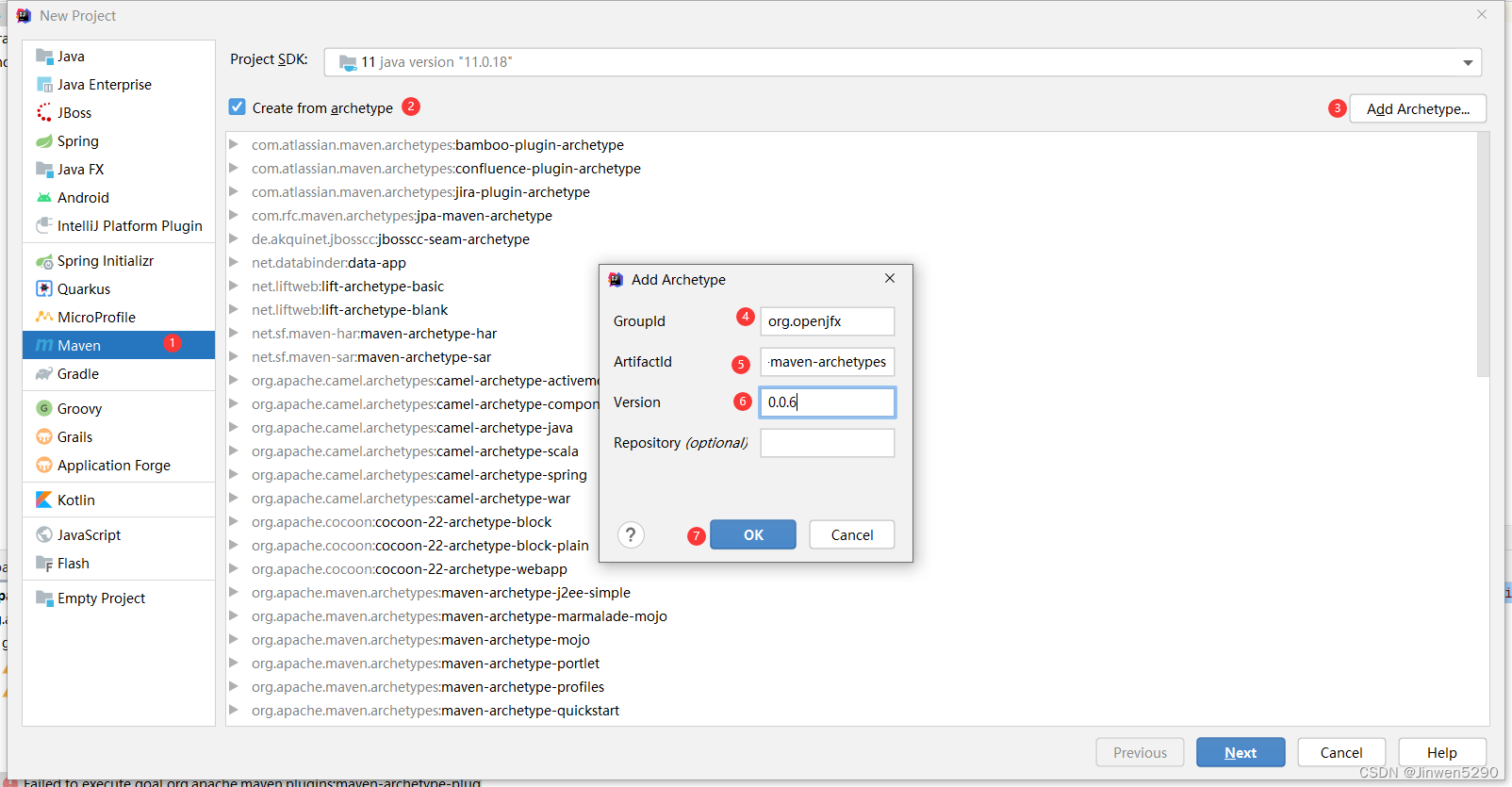This screenshot has width=1512, height=787.
Task: Cancel the Add Archetype dialog
Action: click(852, 535)
